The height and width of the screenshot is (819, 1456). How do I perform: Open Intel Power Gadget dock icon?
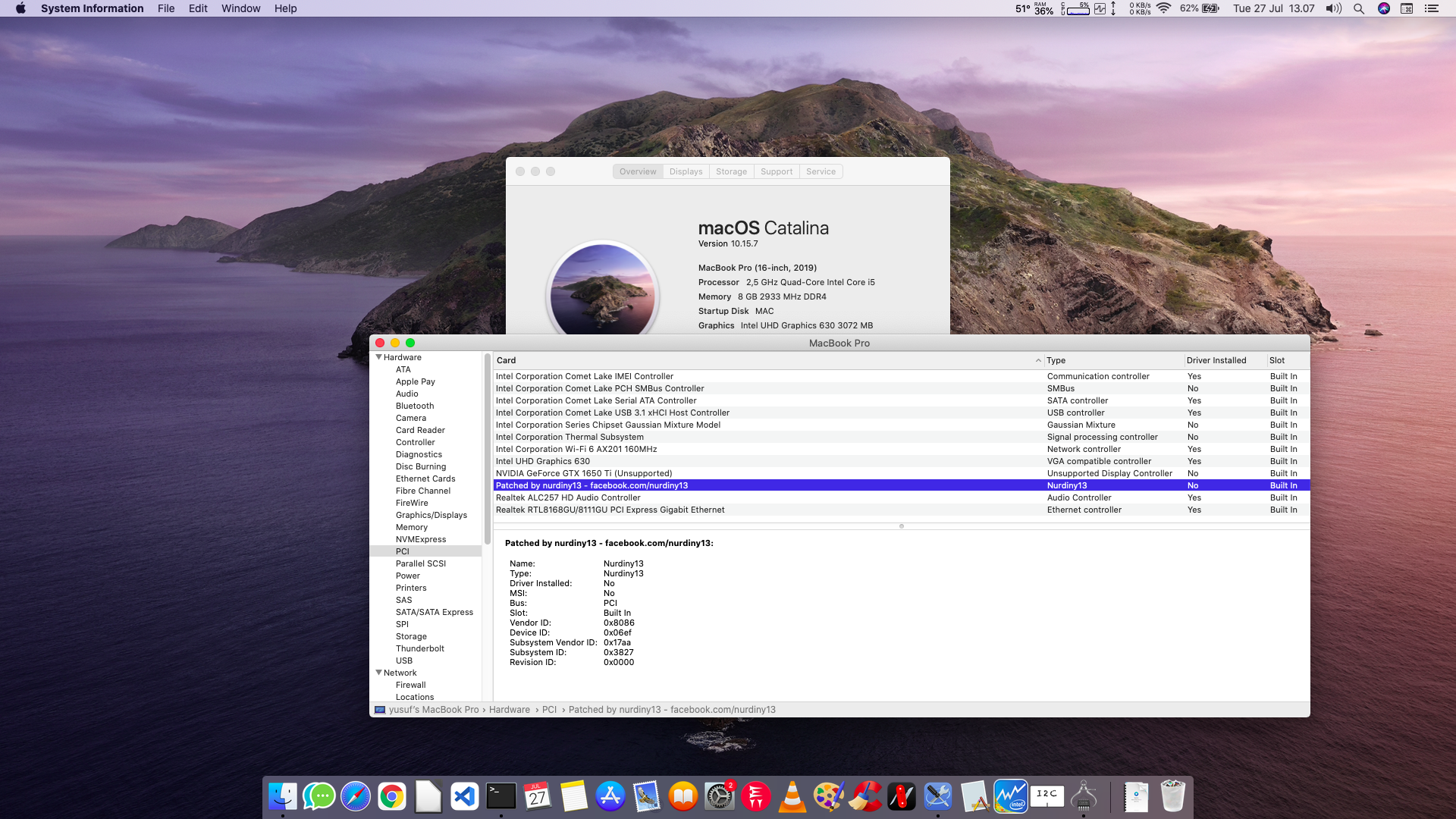(1010, 796)
